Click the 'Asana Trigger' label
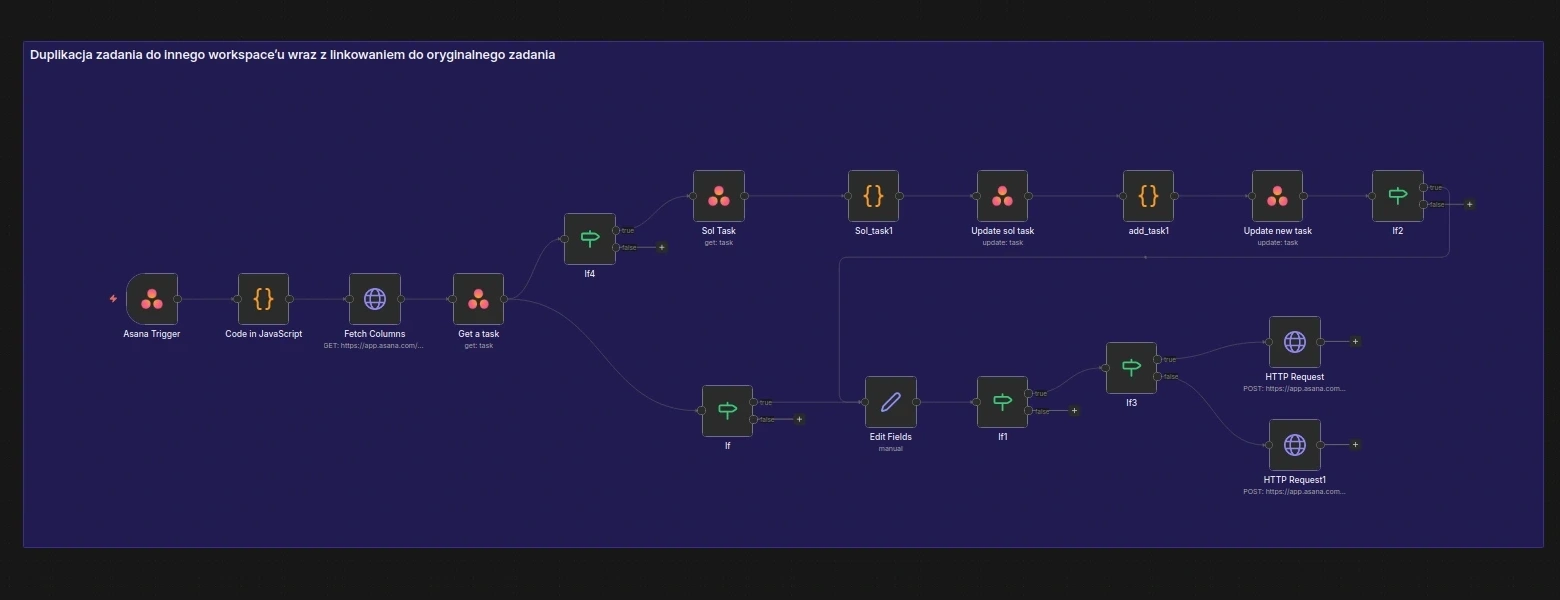Screen dimensions: 1560x600 (x=152, y=334)
